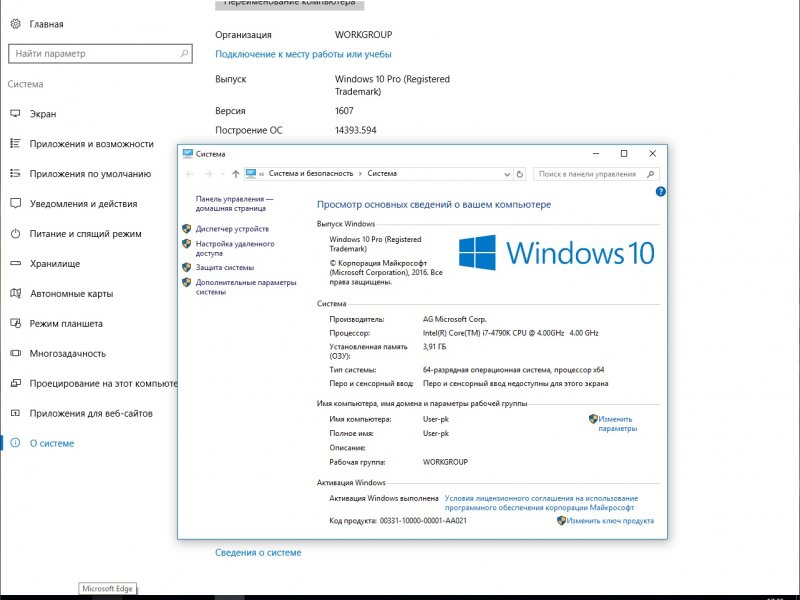
Task: Click Система breadcrumb item in address bar
Action: [x=382, y=173]
